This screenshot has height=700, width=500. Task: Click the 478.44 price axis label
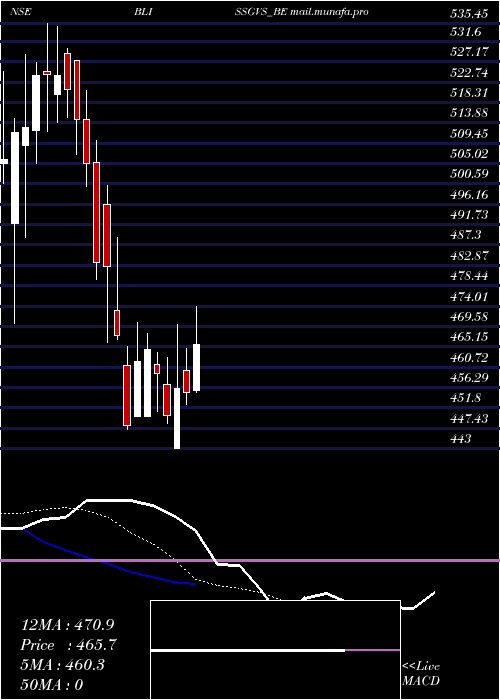point(469,276)
